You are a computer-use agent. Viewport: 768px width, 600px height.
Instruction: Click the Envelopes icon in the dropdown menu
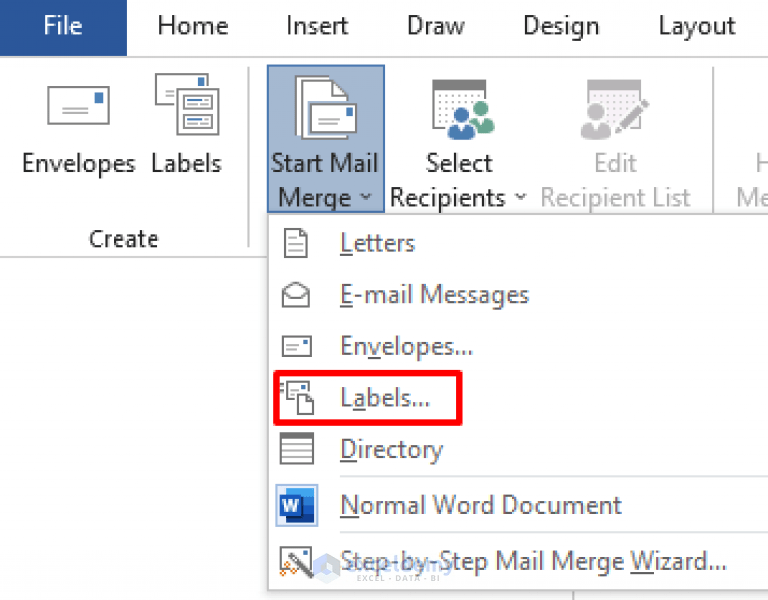click(296, 346)
